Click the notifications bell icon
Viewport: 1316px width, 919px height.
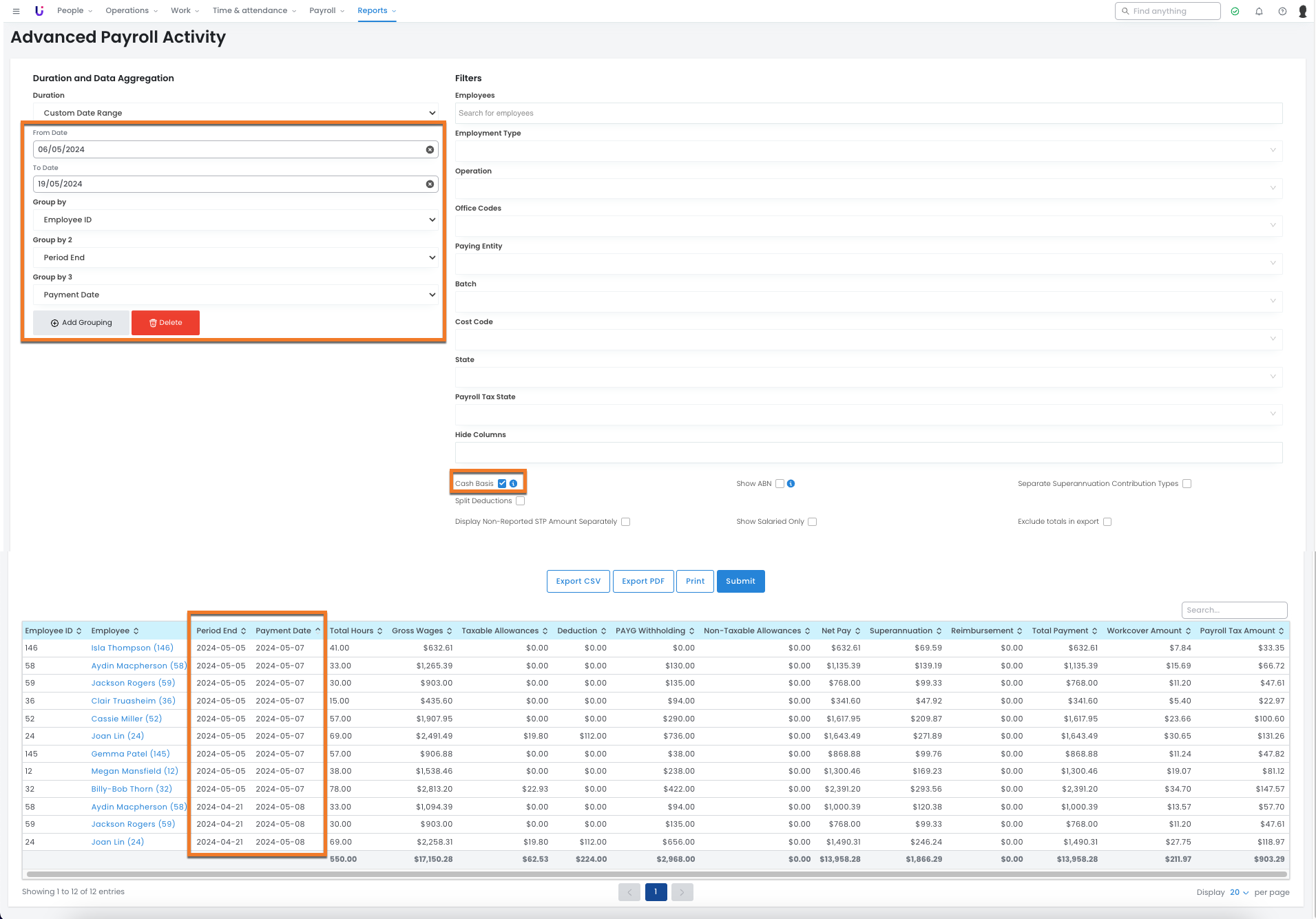pyautogui.click(x=1259, y=11)
